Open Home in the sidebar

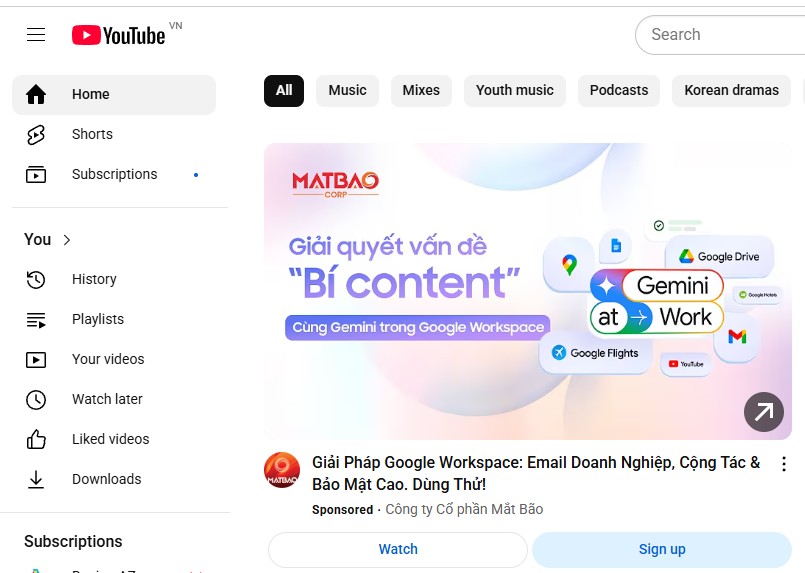[x=114, y=94]
